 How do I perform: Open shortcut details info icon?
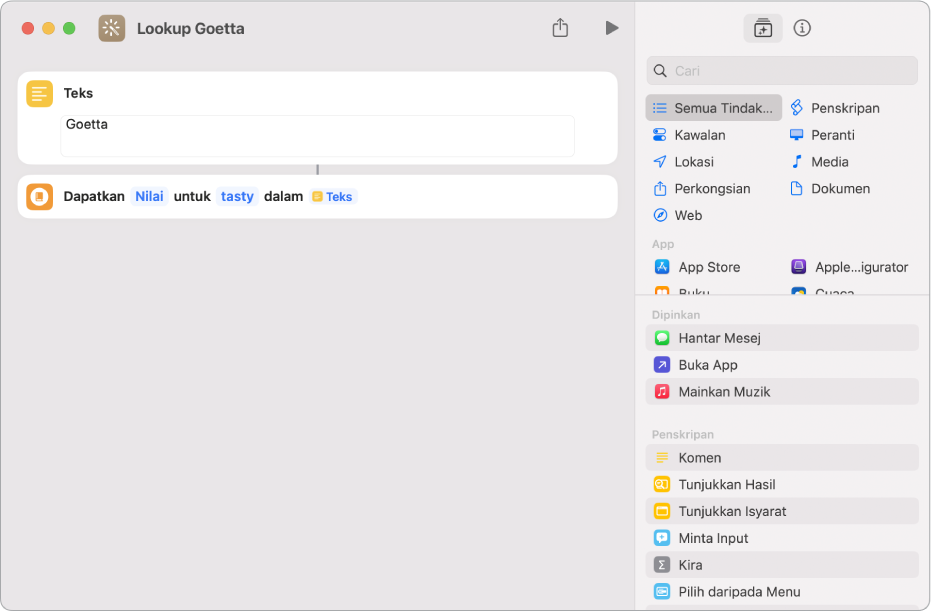coord(802,28)
